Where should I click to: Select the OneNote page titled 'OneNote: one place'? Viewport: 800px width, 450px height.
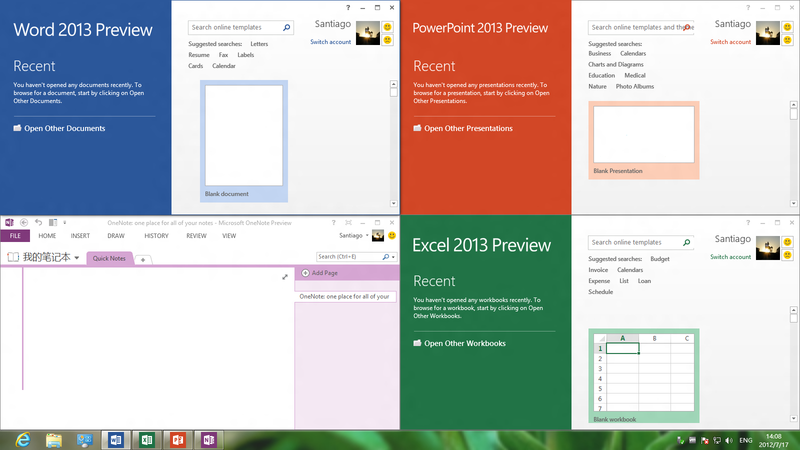pyautogui.click(x=345, y=296)
